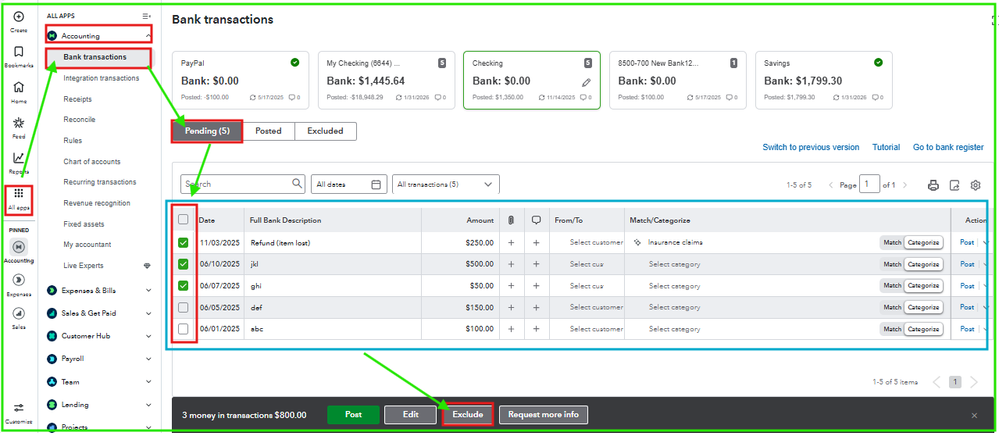Open Integration transactions menu item
The image size is (999, 433).
point(101,78)
